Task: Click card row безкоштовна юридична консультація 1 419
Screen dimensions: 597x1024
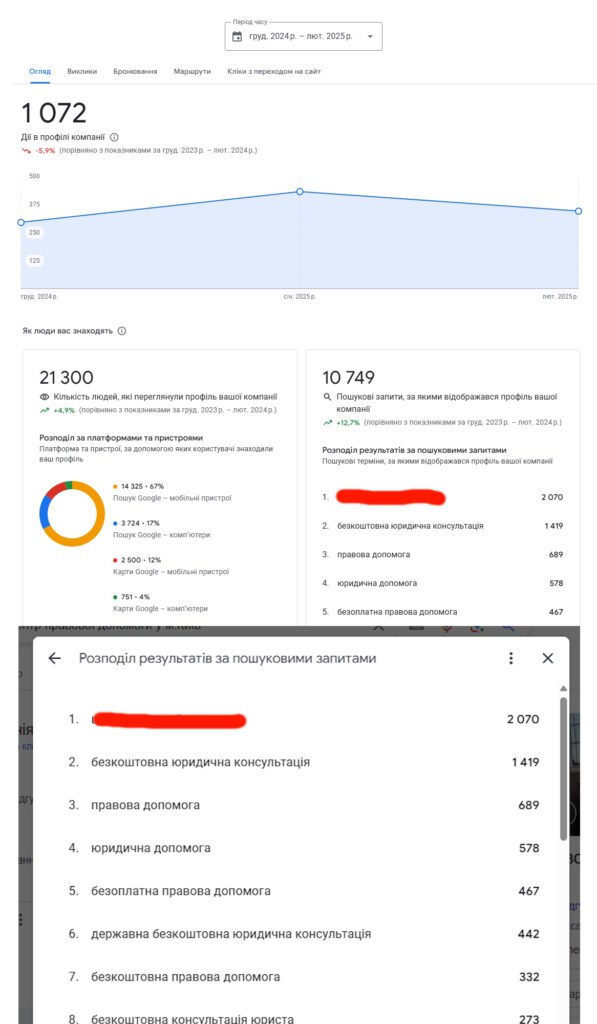Action: tap(442, 526)
